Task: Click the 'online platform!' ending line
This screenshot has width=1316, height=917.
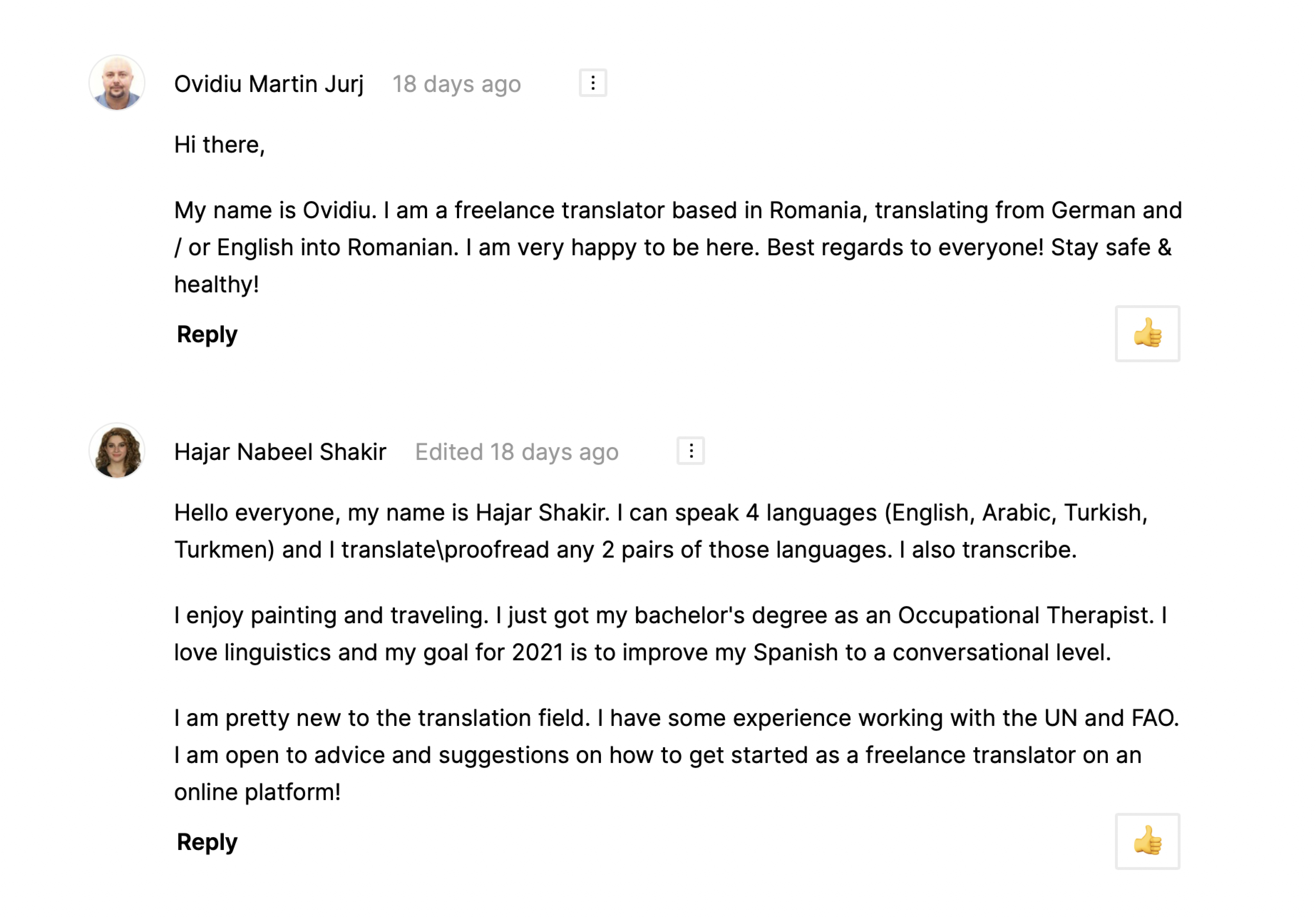Action: pos(257,792)
